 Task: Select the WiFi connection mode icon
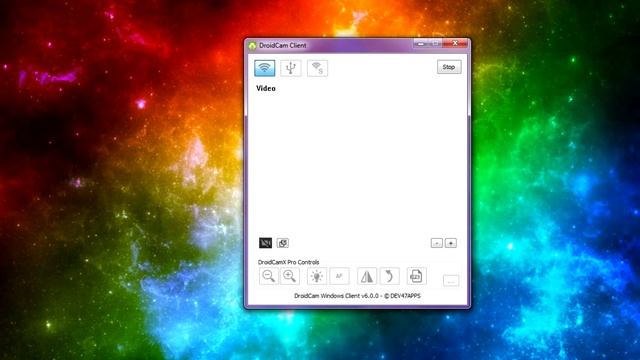tap(264, 68)
